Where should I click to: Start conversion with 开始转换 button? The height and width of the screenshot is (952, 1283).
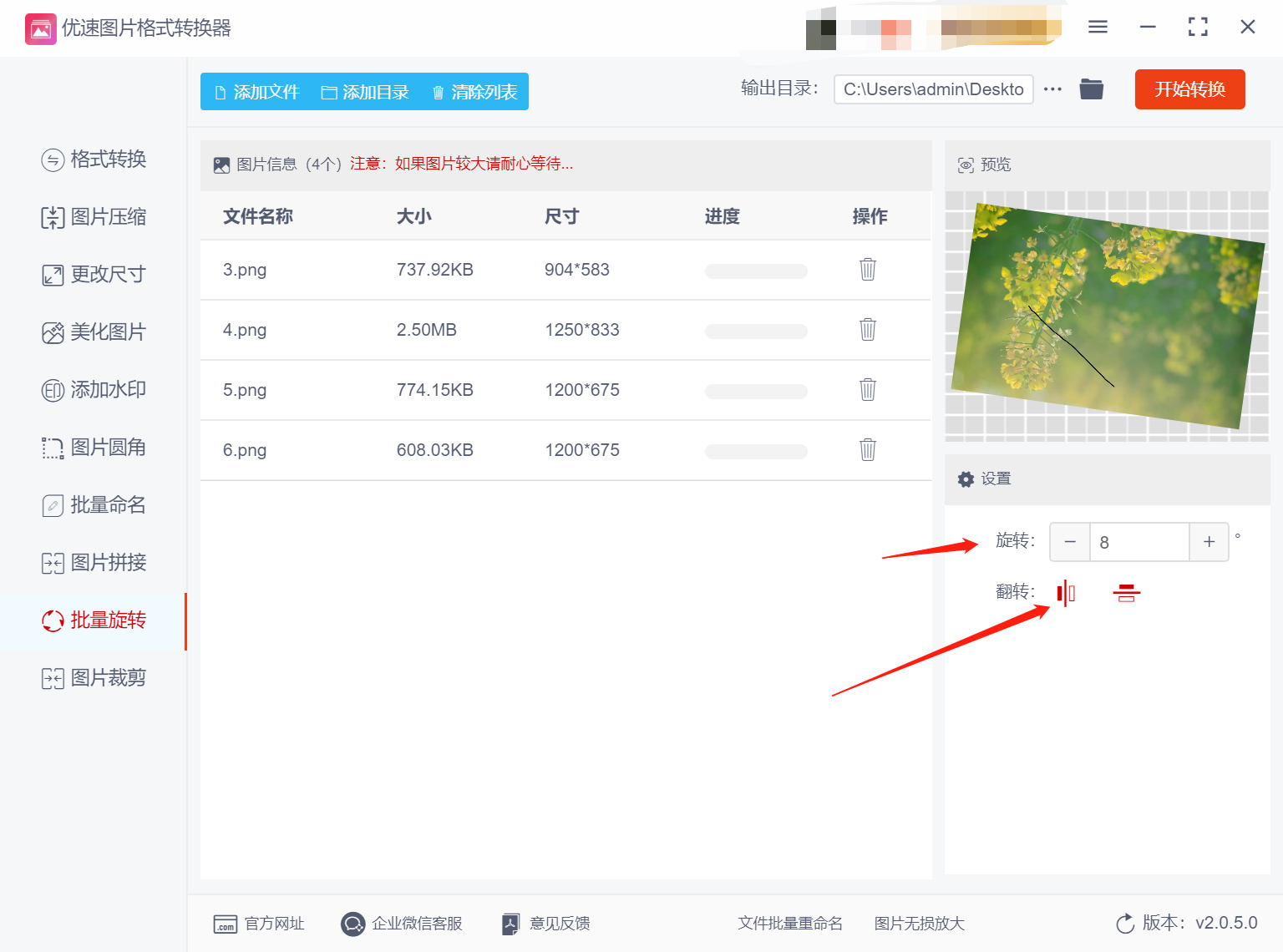click(1189, 89)
